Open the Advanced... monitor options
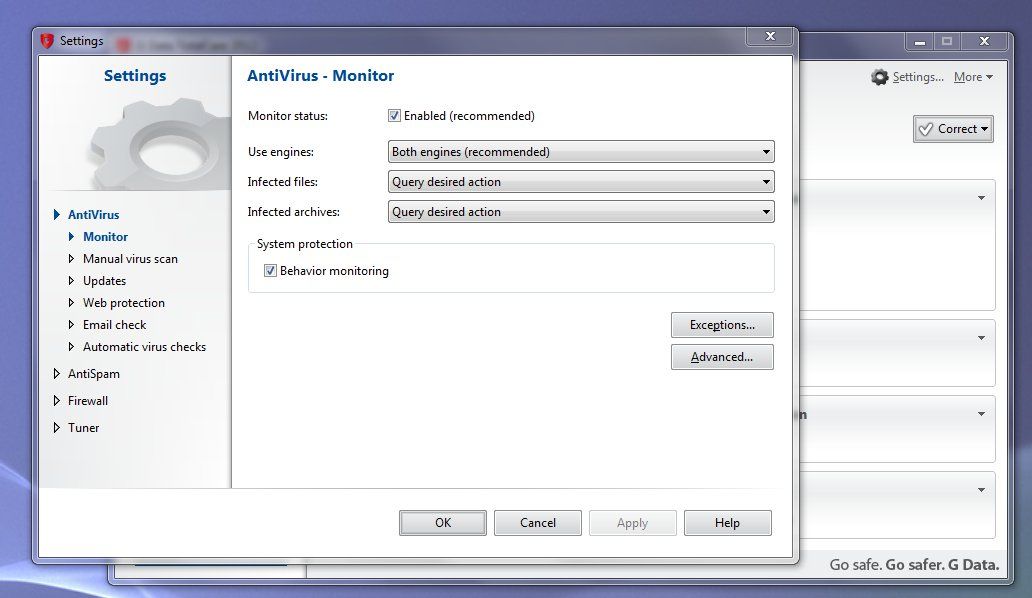 [x=722, y=357]
